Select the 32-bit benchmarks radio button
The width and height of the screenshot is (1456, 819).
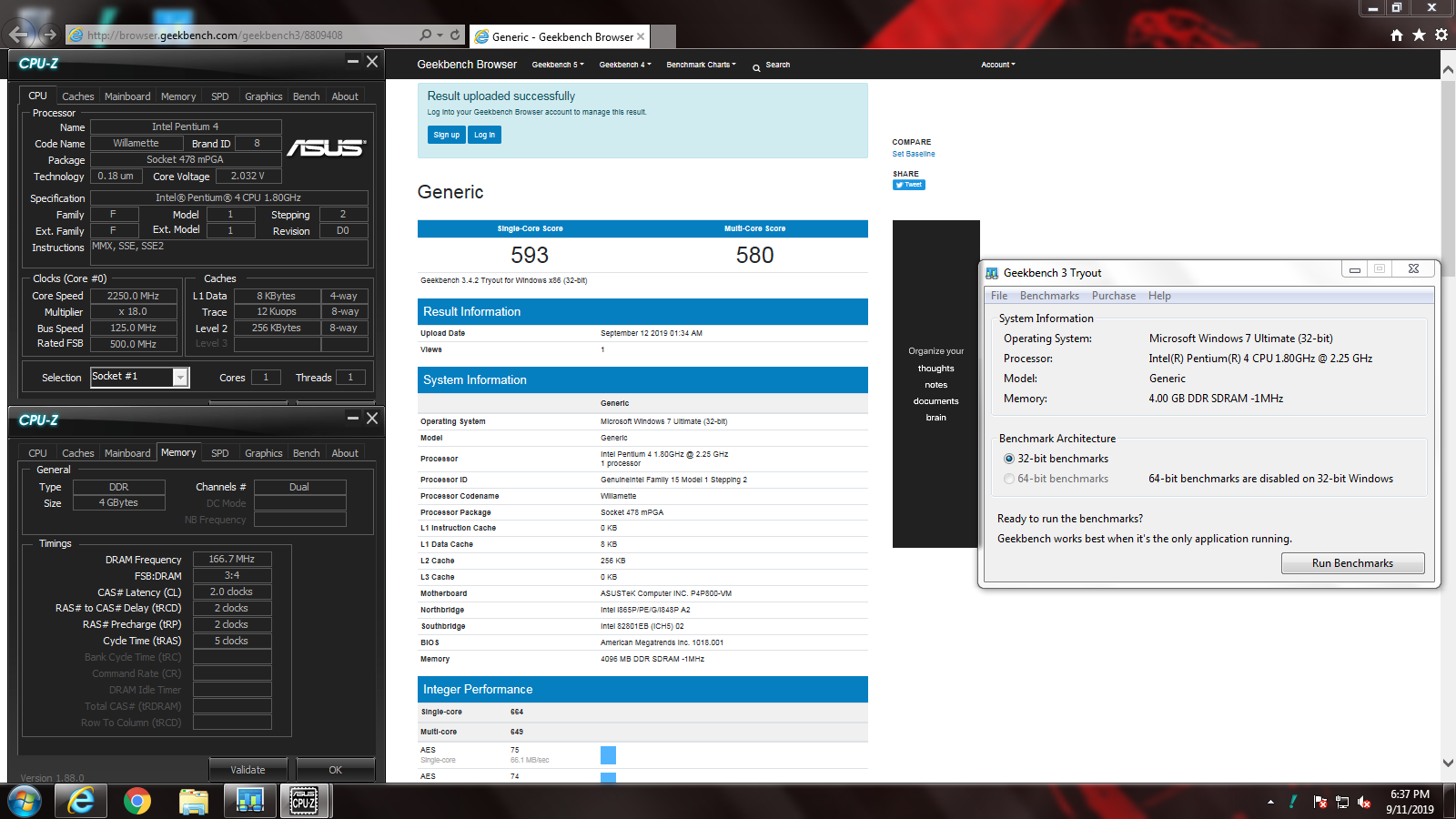coord(1009,459)
